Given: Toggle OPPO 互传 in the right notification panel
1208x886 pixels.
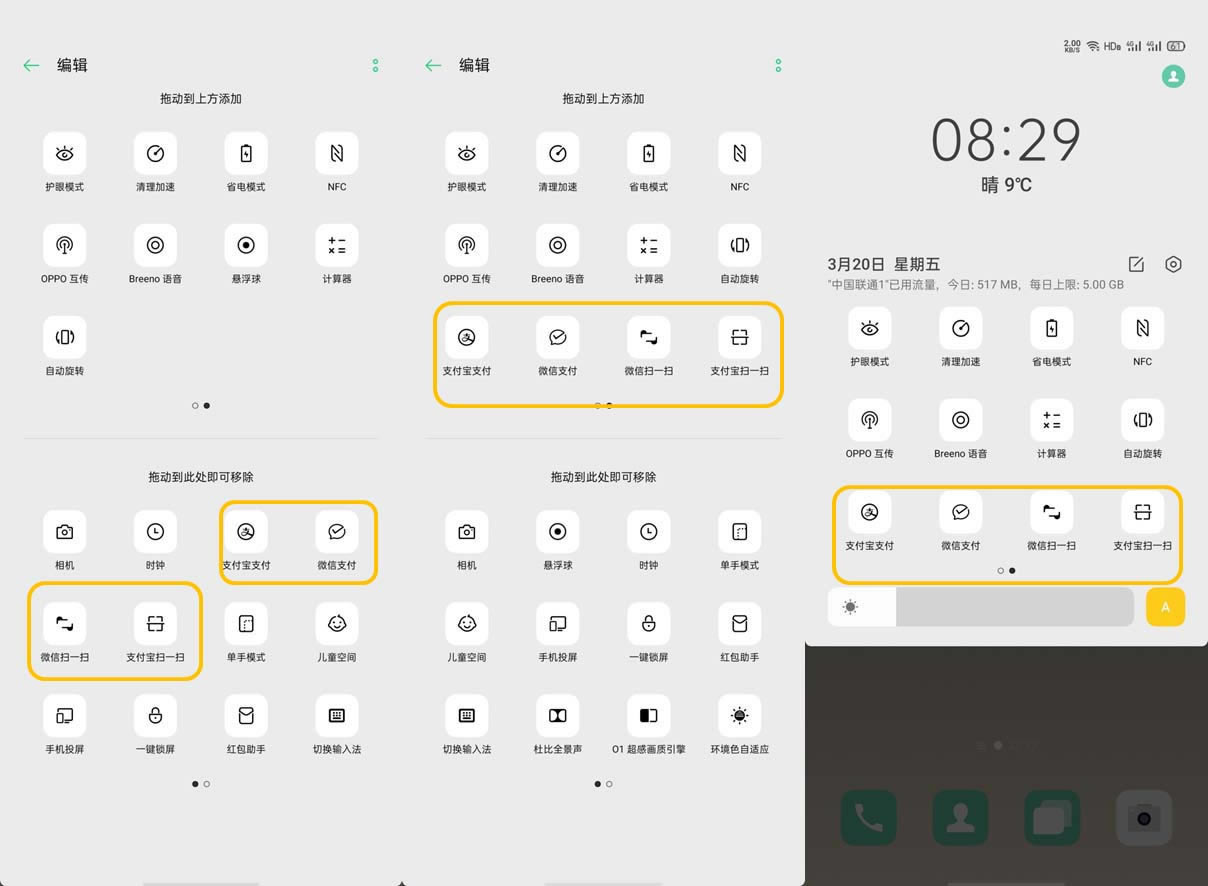Looking at the screenshot, I should pos(870,420).
